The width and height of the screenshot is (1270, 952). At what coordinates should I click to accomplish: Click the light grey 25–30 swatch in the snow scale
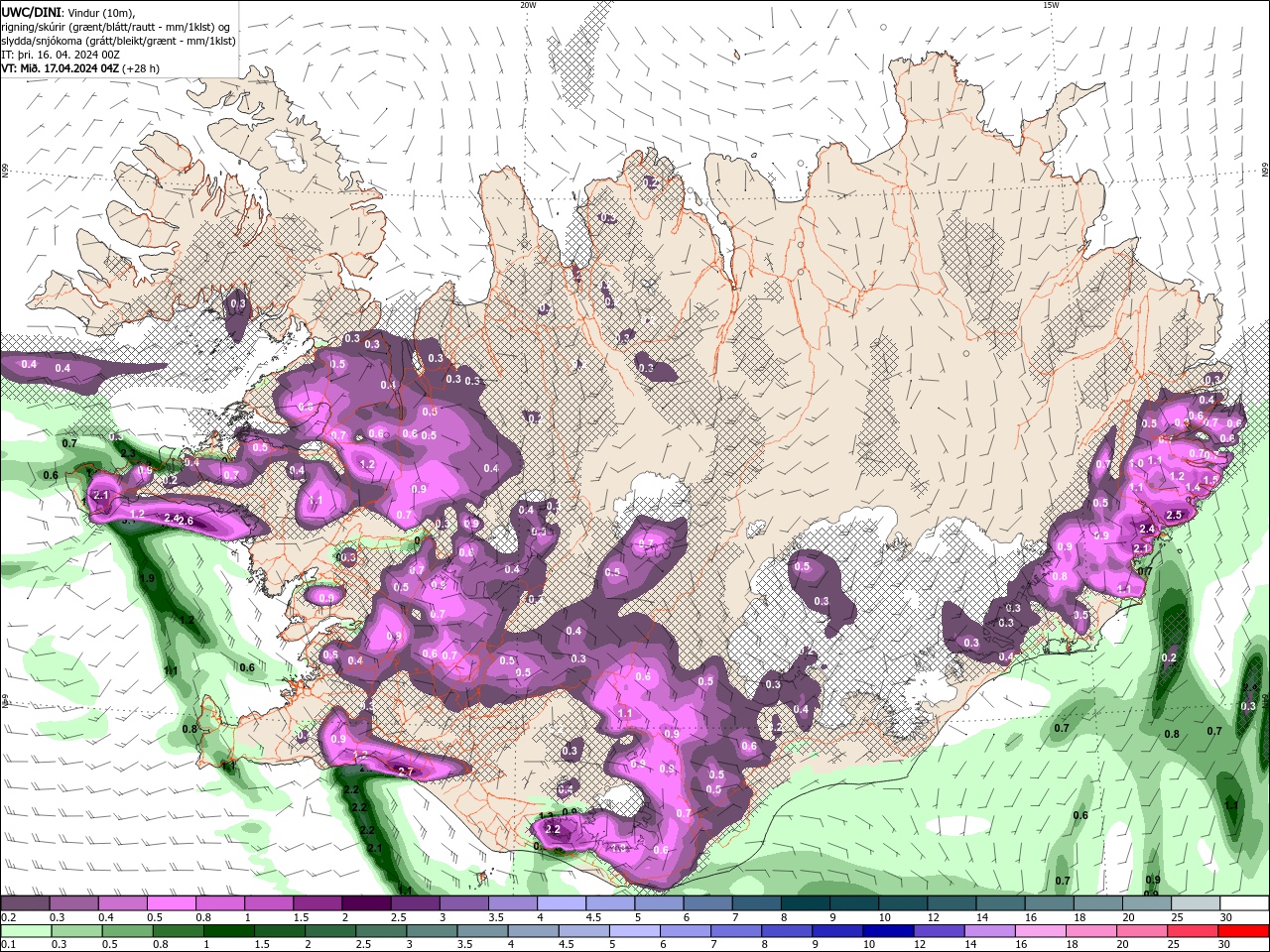[x=1196, y=902]
